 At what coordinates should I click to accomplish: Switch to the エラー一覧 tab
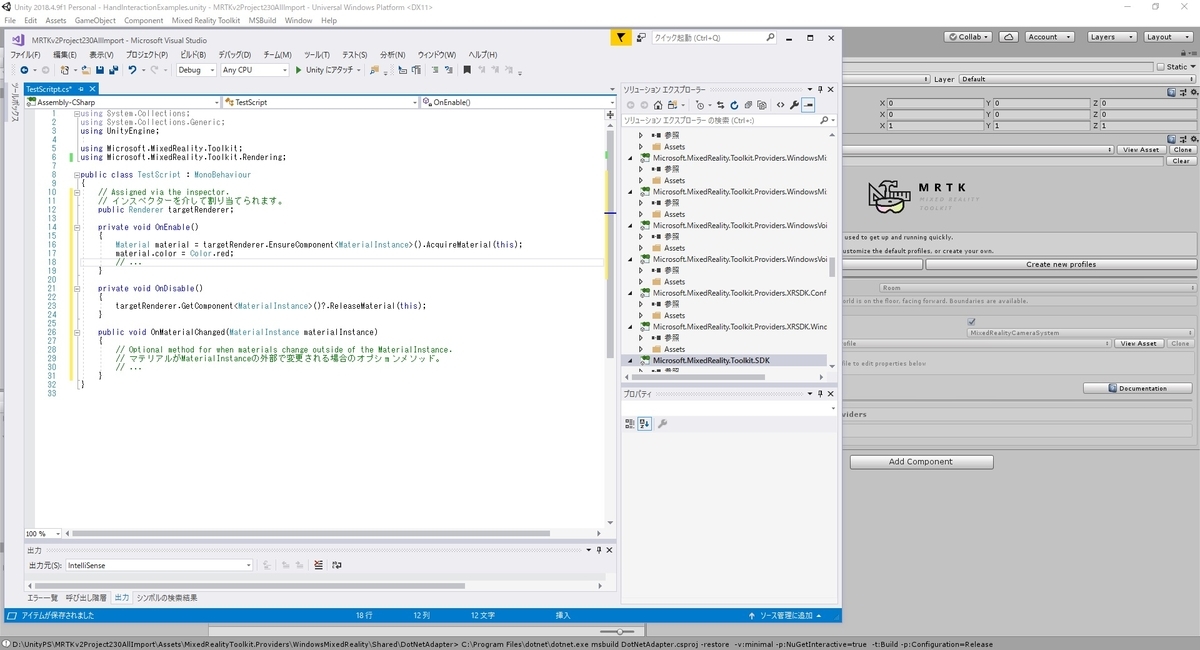[42, 598]
